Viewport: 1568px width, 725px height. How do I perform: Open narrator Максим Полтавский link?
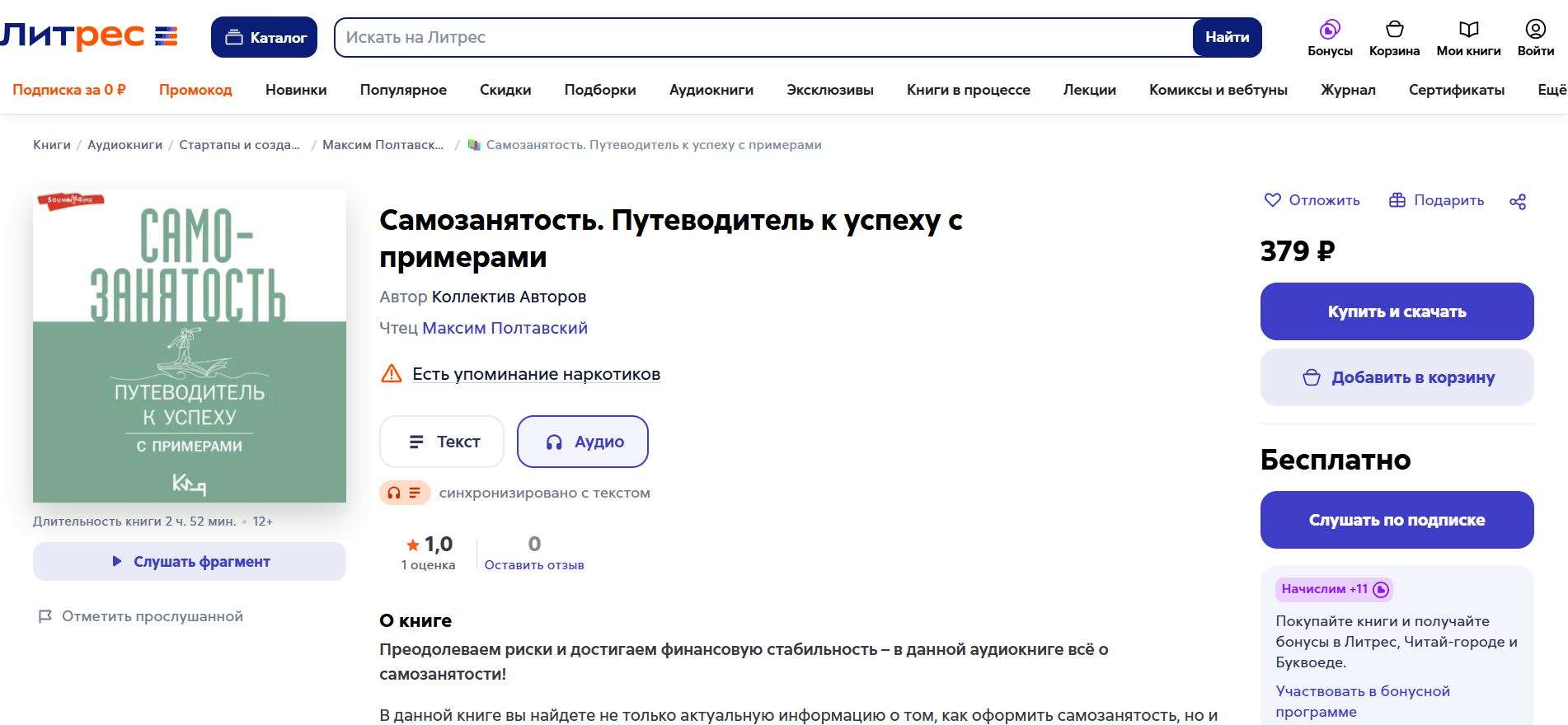[x=505, y=328]
